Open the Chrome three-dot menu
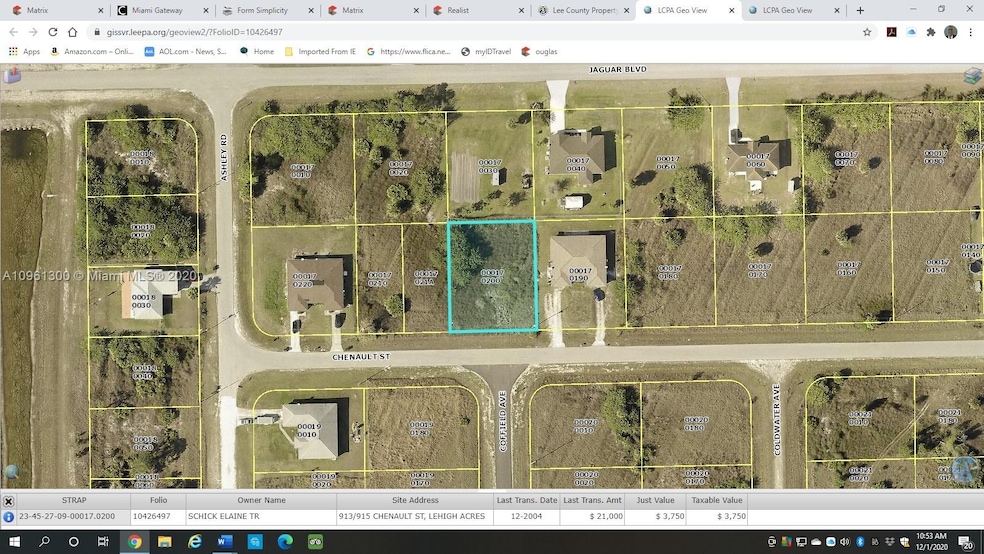This screenshot has height=554, width=984. pyautogui.click(x=973, y=32)
